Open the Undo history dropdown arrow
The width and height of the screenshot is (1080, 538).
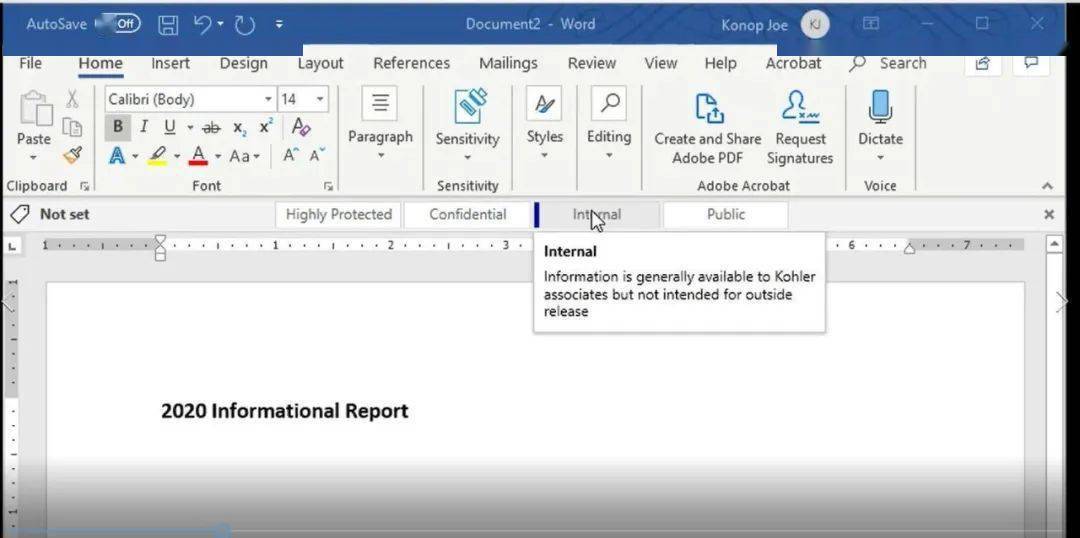[220, 25]
